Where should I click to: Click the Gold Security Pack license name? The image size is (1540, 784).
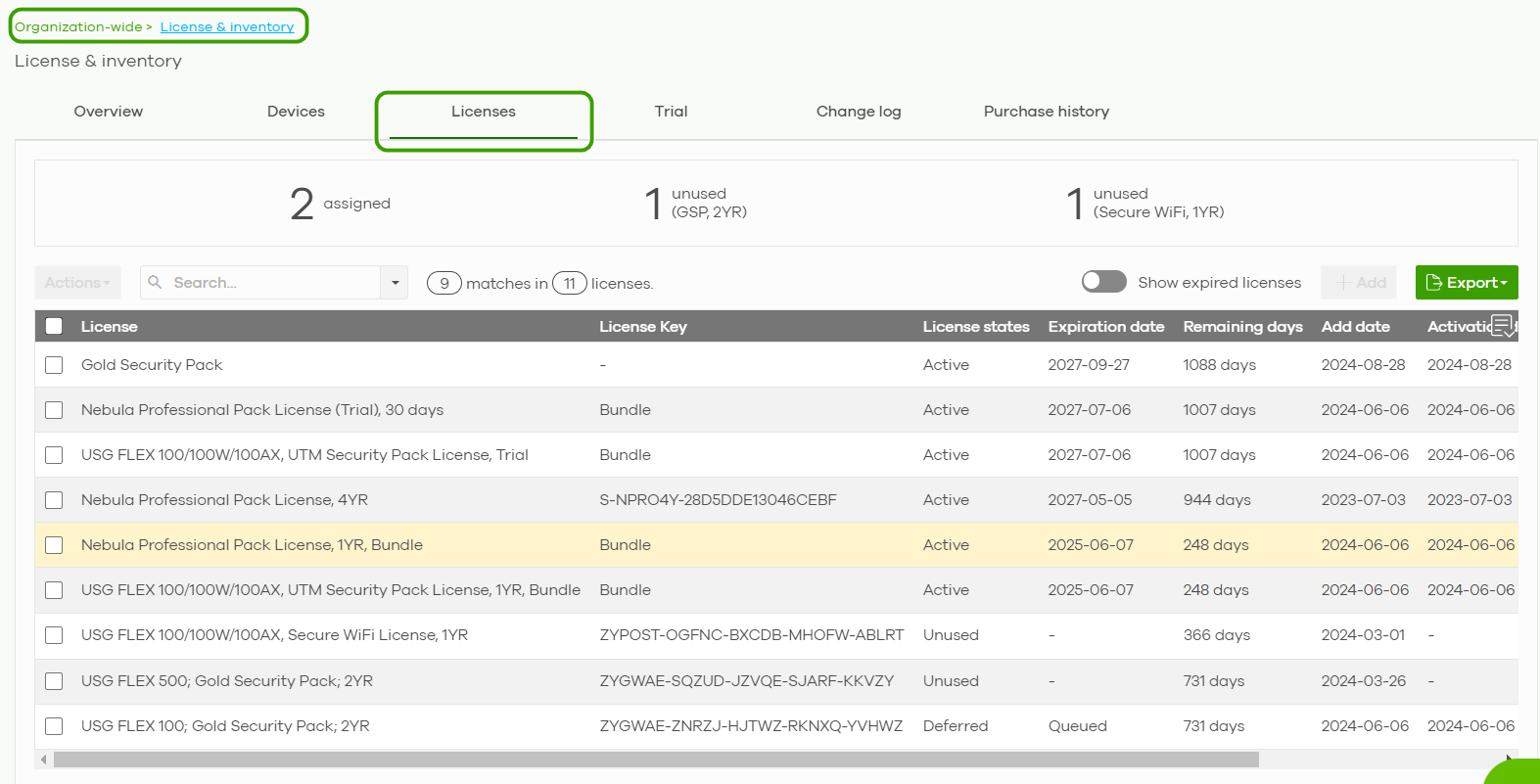(152, 365)
